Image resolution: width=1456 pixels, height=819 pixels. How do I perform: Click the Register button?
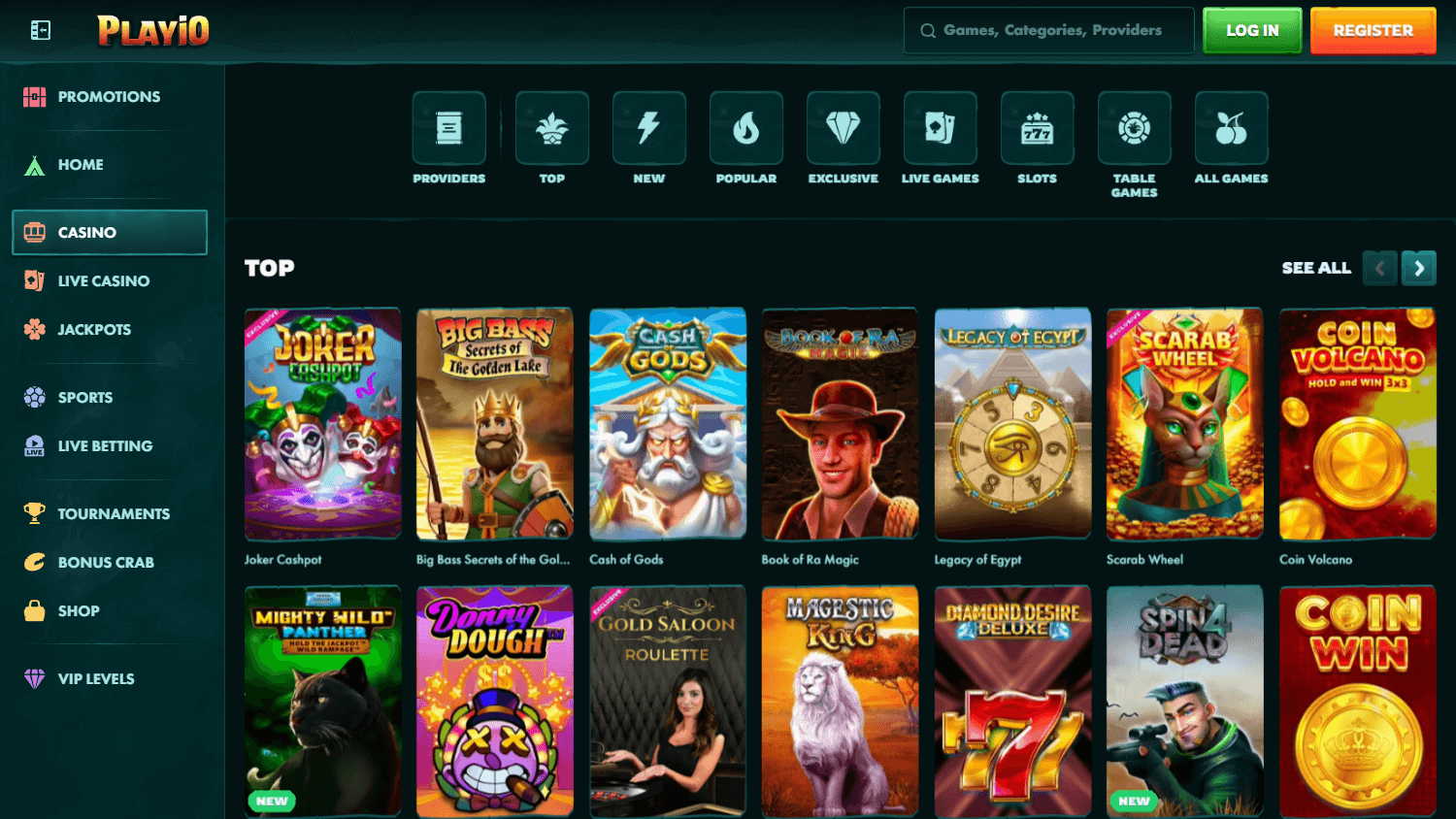pos(1373,31)
